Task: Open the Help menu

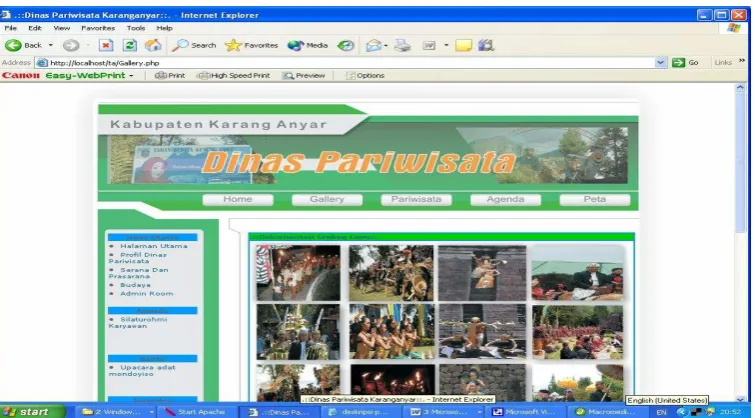Action: (164, 28)
